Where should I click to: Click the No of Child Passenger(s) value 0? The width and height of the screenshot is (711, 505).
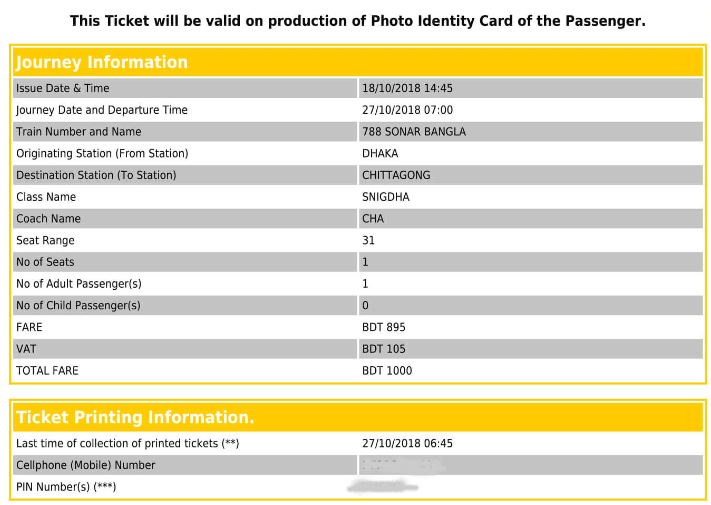365,306
